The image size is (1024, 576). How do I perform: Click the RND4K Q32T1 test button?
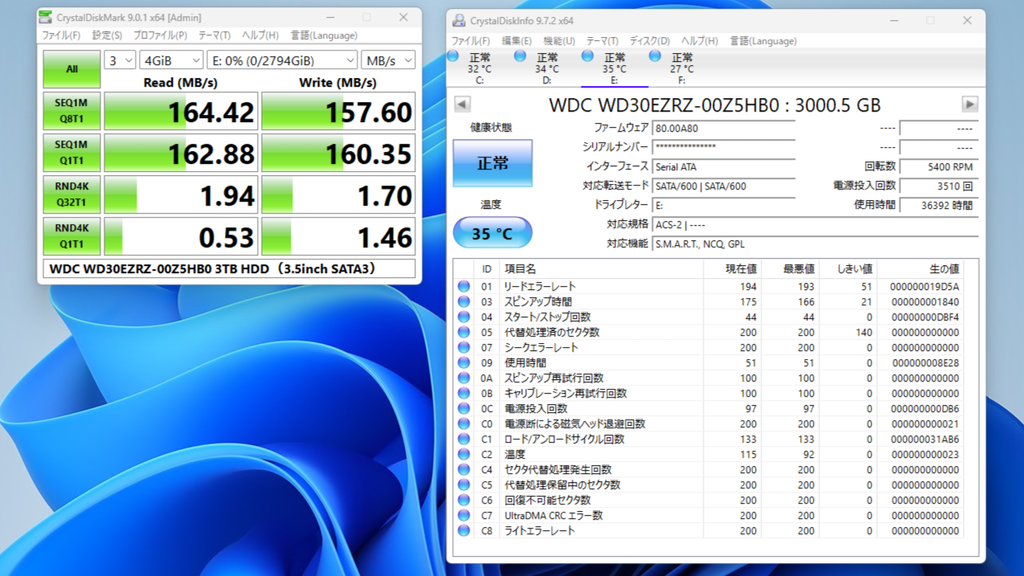coord(72,196)
